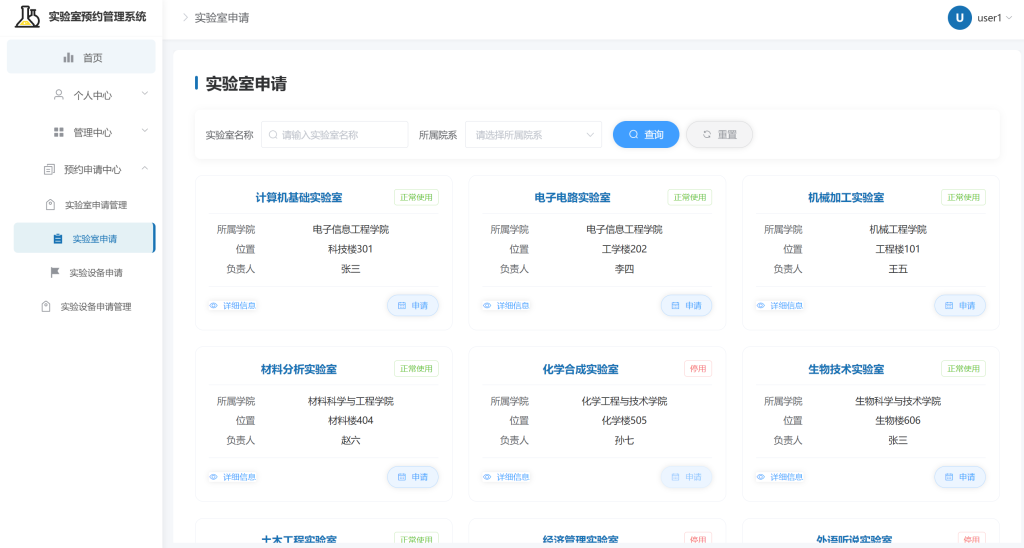
Task: Click the 机械加工实验室 card title
Action: tap(846, 197)
